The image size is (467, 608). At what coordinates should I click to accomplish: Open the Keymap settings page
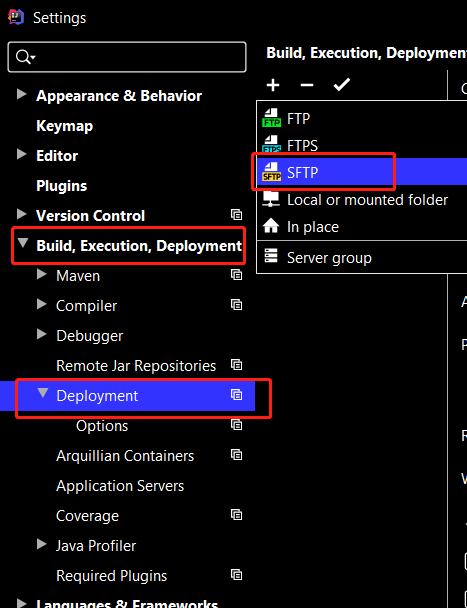(64, 126)
